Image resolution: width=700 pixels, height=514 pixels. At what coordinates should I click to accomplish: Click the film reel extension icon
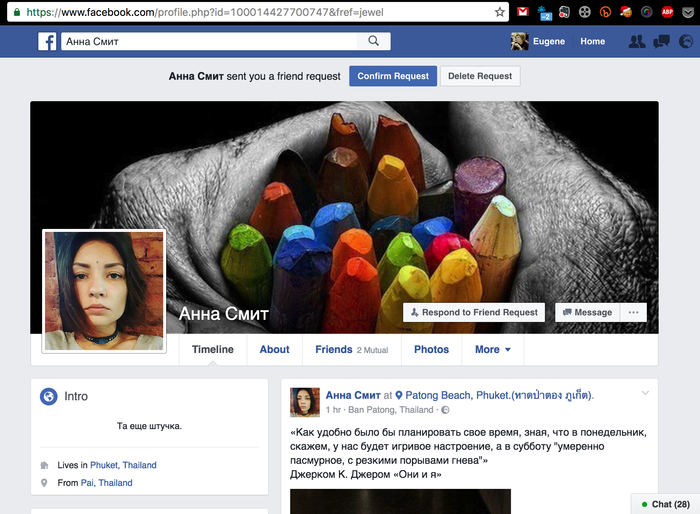pos(585,12)
